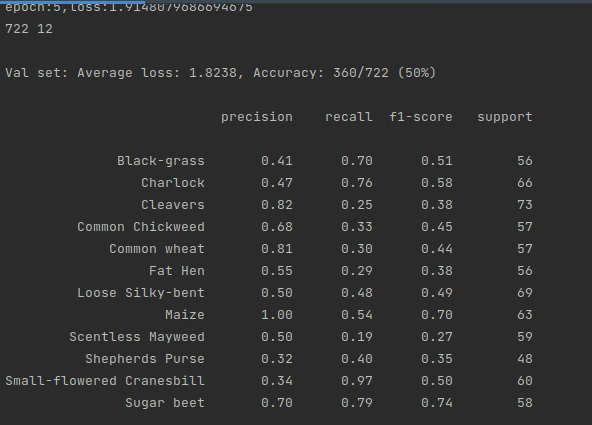Image resolution: width=592 pixels, height=425 pixels.
Task: Click Black-grass precision value 0.41
Action: 277,161
